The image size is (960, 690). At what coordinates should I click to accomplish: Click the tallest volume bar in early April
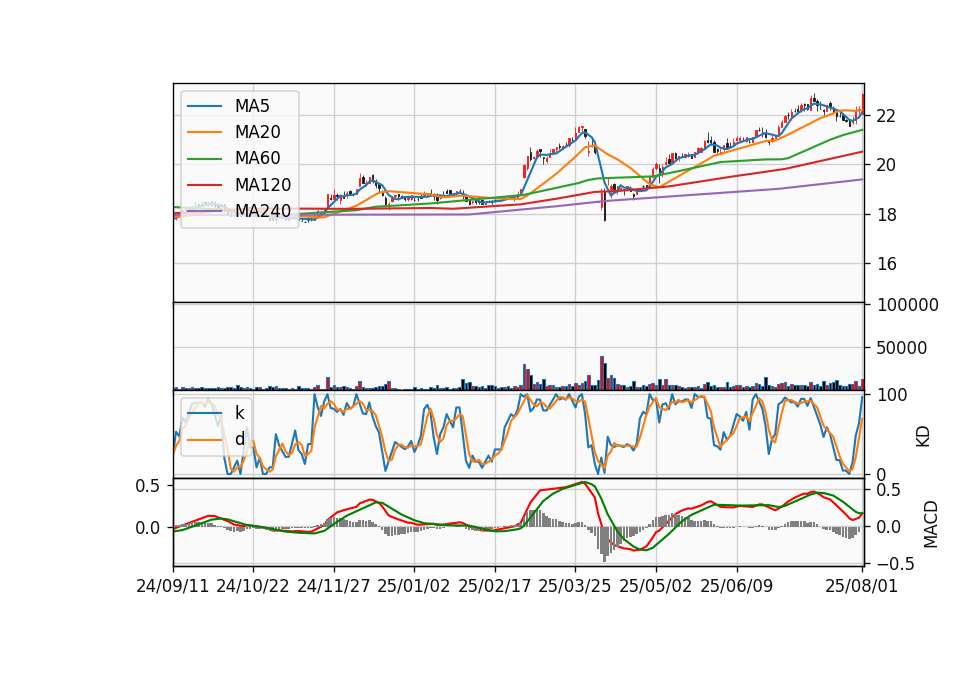click(x=602, y=373)
